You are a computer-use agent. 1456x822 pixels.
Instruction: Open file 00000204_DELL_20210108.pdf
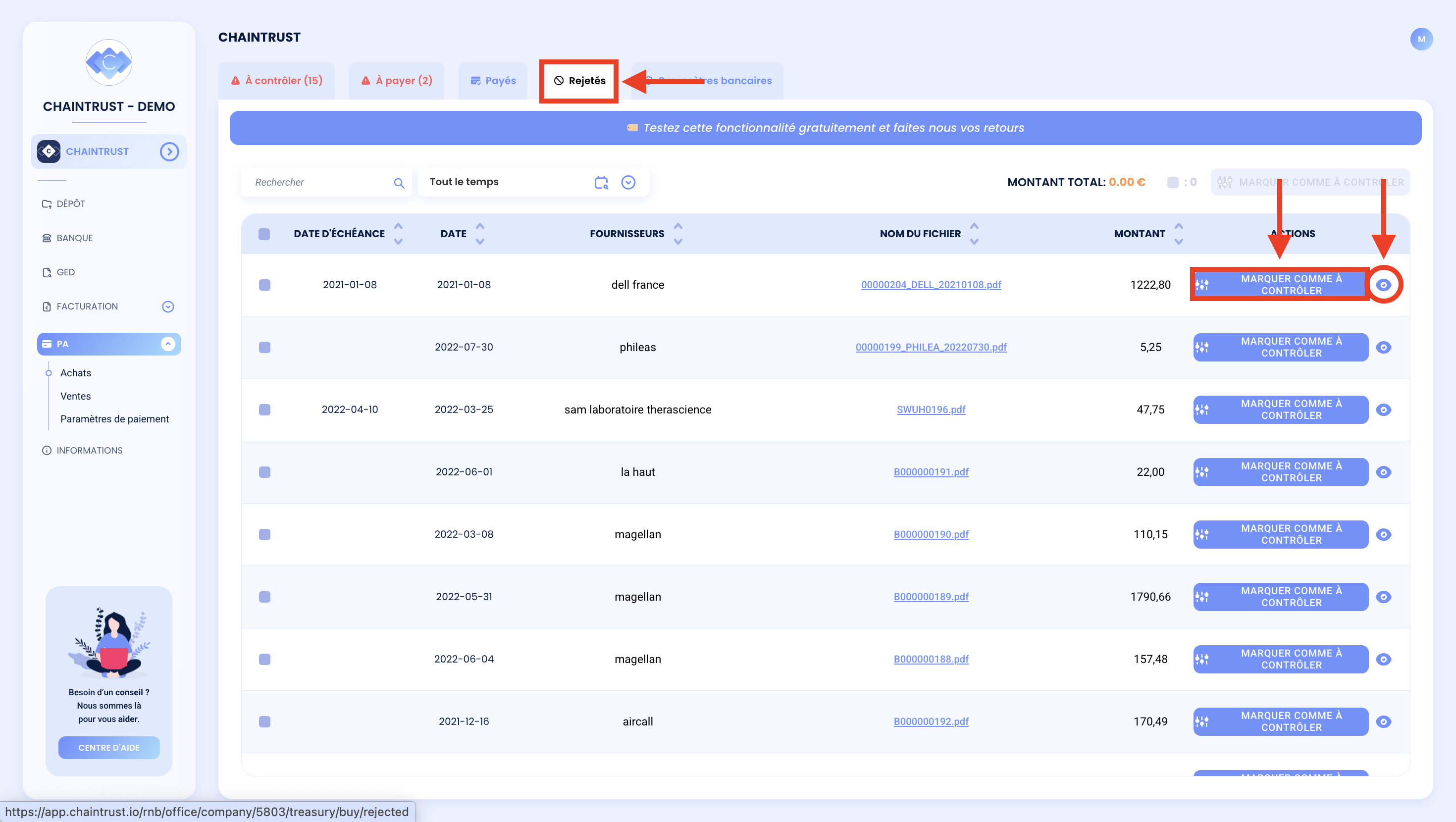coord(931,284)
